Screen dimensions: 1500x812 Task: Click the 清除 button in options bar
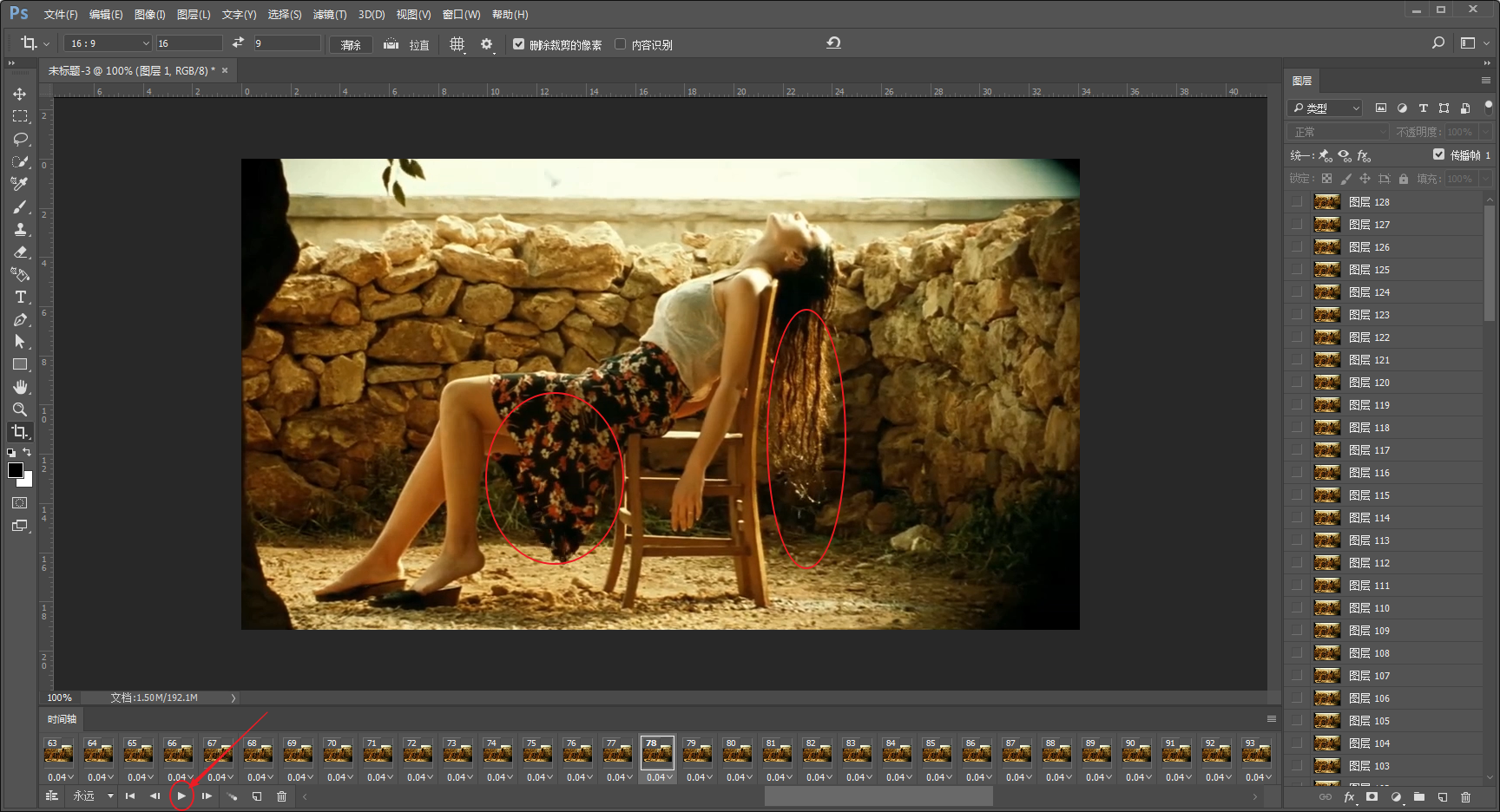(351, 44)
